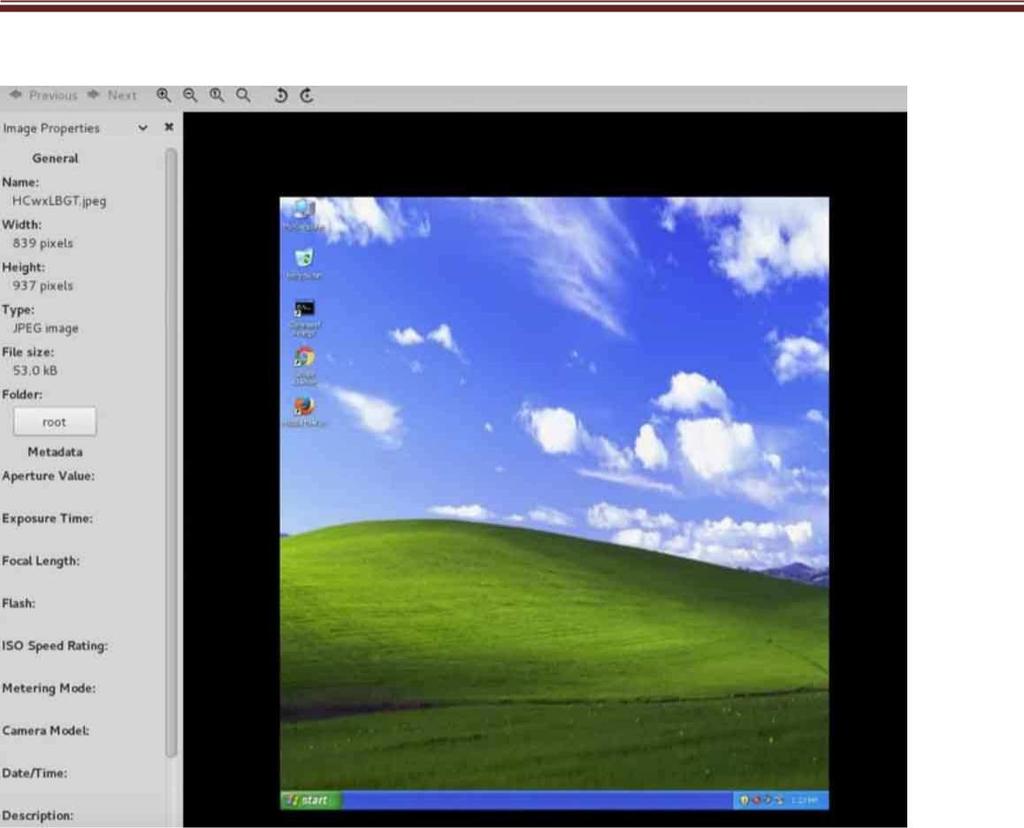
Task: Click the Aperture Value label
Action: [x=48, y=476]
